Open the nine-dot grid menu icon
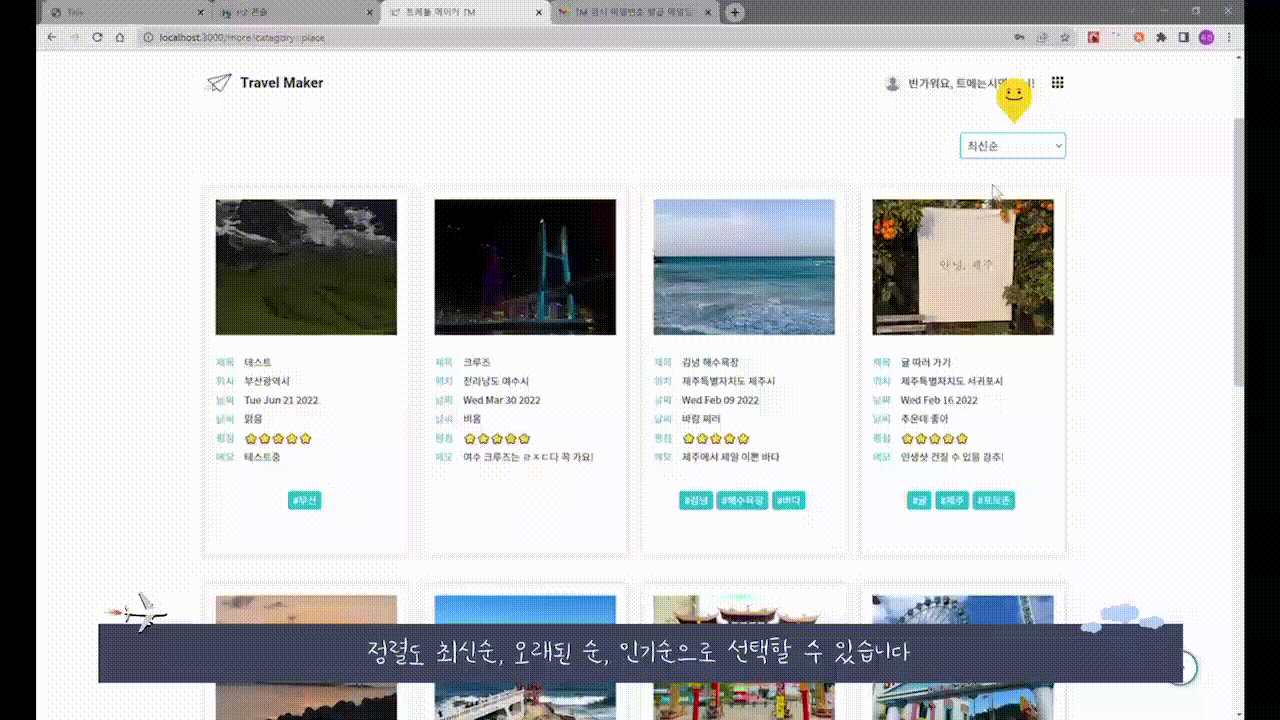The height and width of the screenshot is (720, 1280). click(1057, 83)
